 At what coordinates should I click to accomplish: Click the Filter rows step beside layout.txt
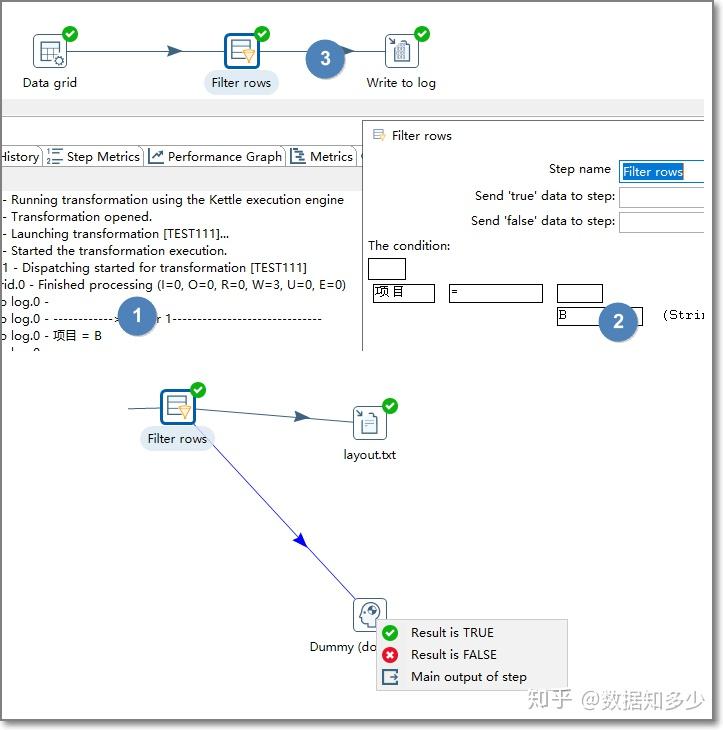[177, 407]
